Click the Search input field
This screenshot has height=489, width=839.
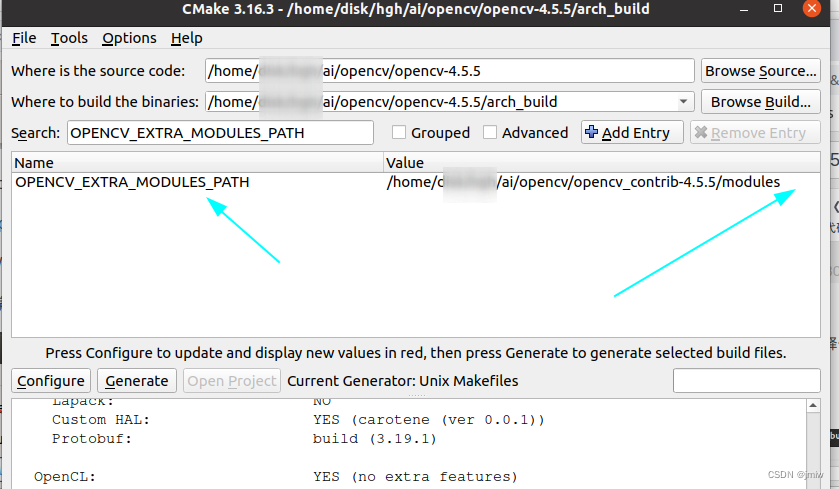point(220,133)
